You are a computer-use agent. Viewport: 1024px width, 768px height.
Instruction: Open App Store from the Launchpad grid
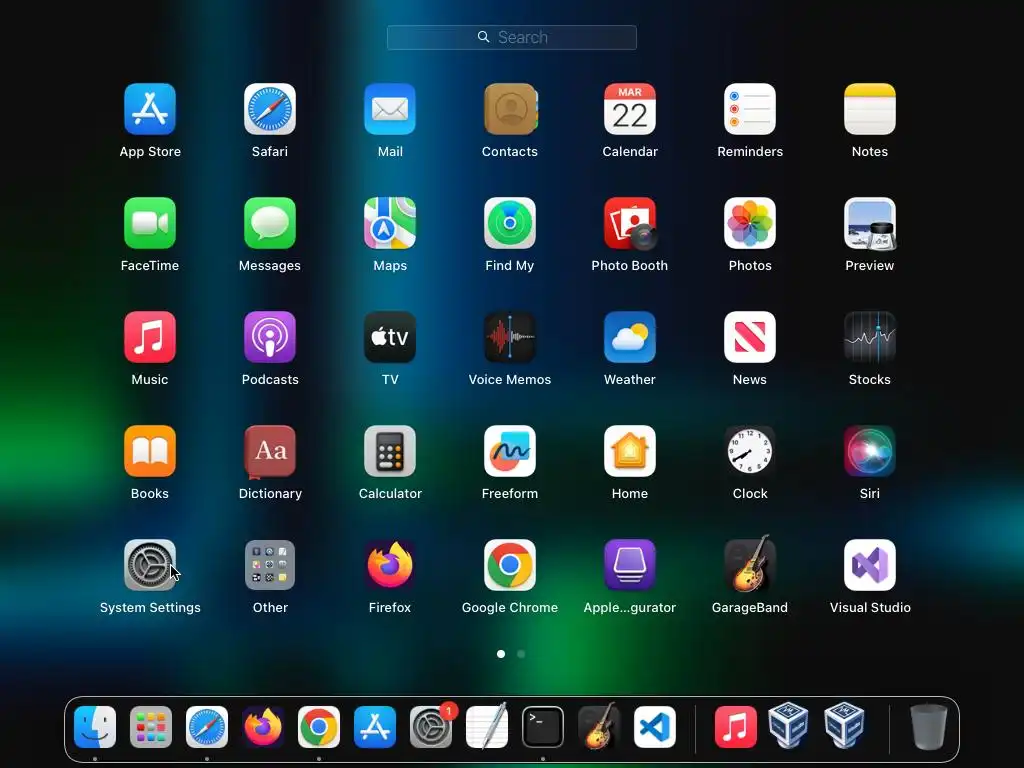150,109
